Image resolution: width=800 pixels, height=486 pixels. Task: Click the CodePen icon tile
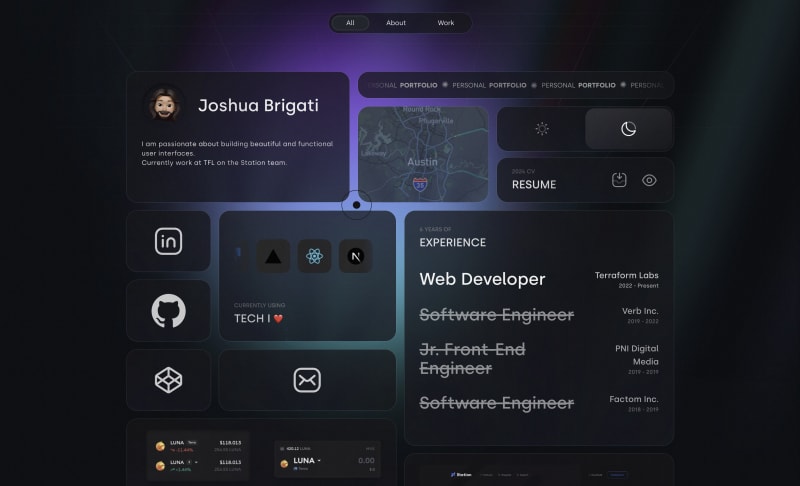click(168, 380)
